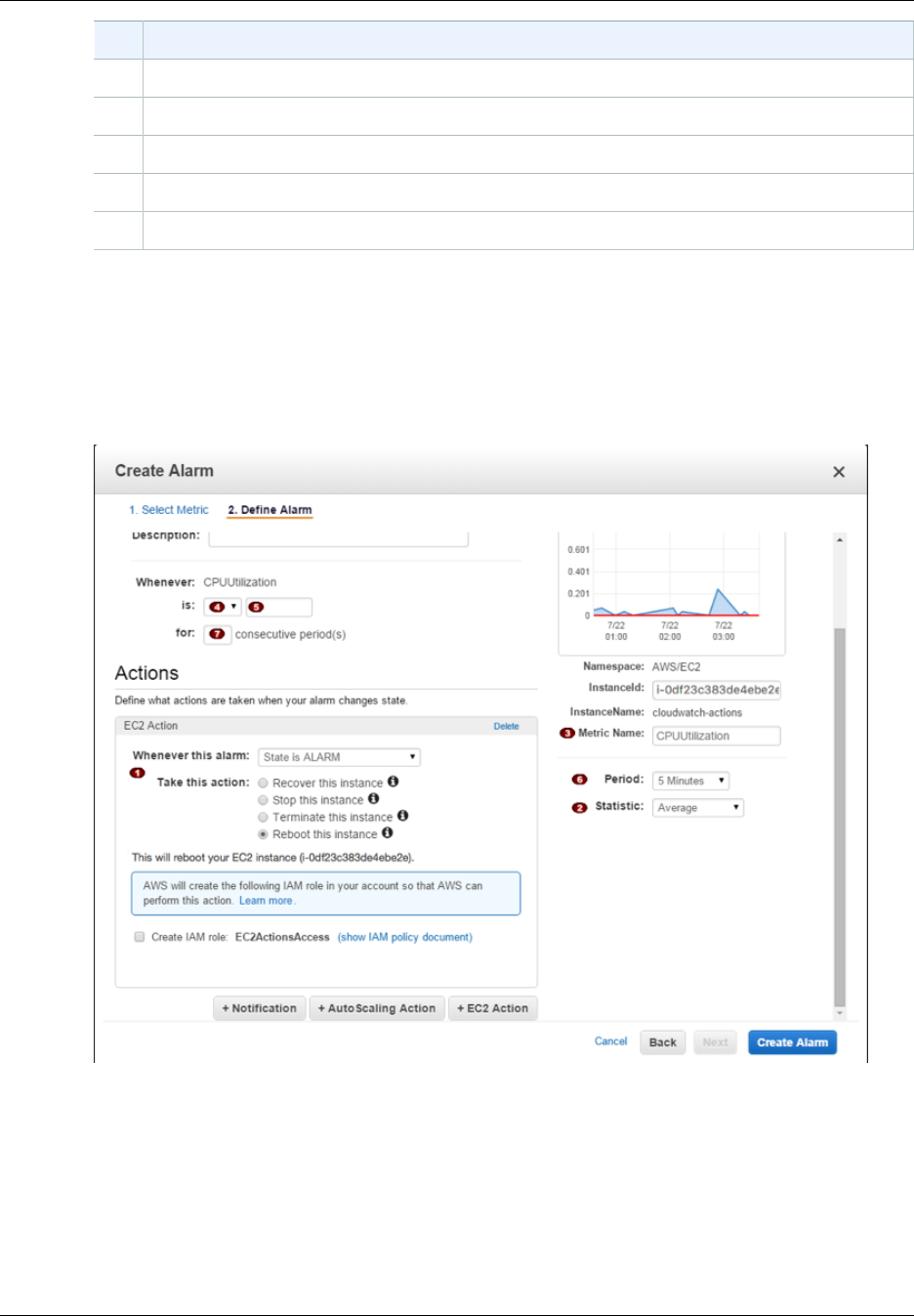Click the 'Actions' section heading

point(146,673)
